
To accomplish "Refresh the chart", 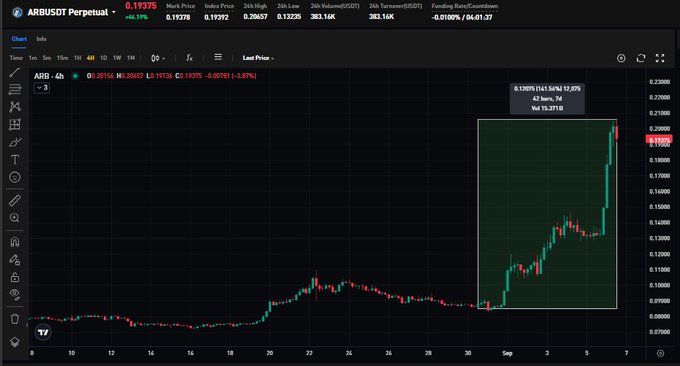I will coord(641,58).
